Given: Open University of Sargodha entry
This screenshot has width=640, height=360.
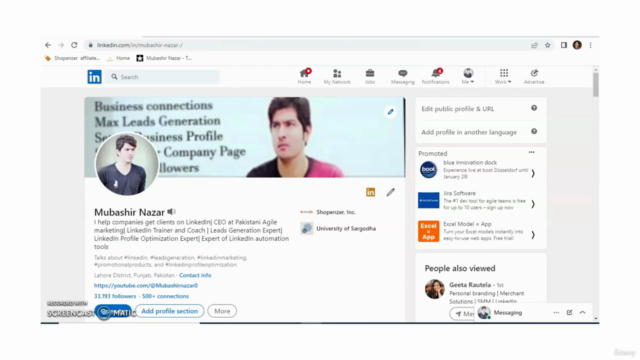Looking at the screenshot, I should click(338, 229).
